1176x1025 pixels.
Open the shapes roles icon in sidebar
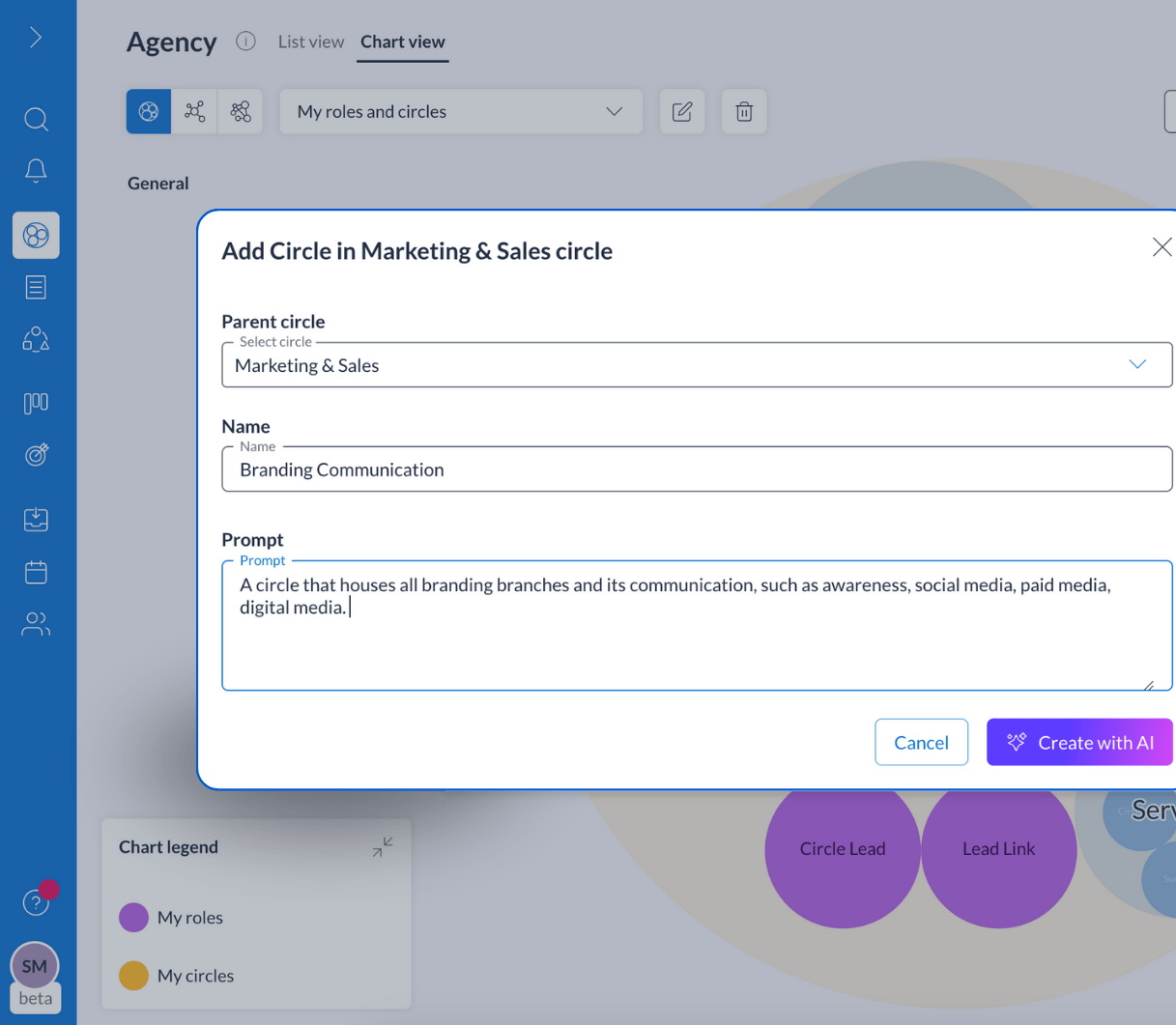click(x=36, y=339)
